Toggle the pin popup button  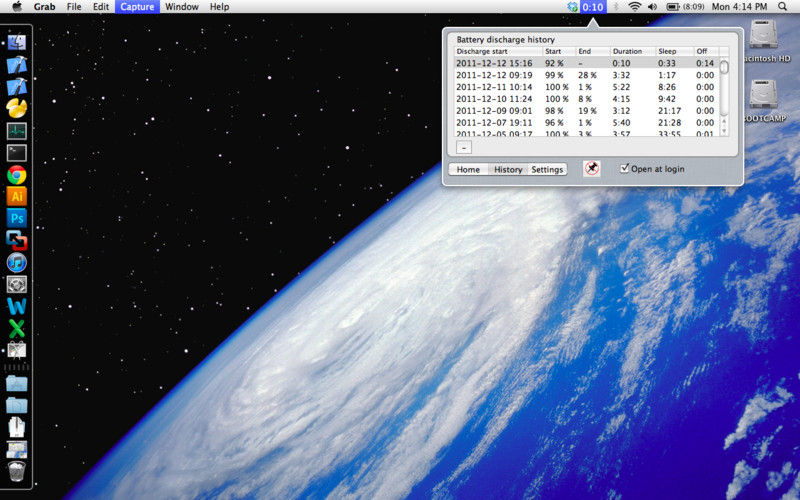pyautogui.click(x=592, y=169)
